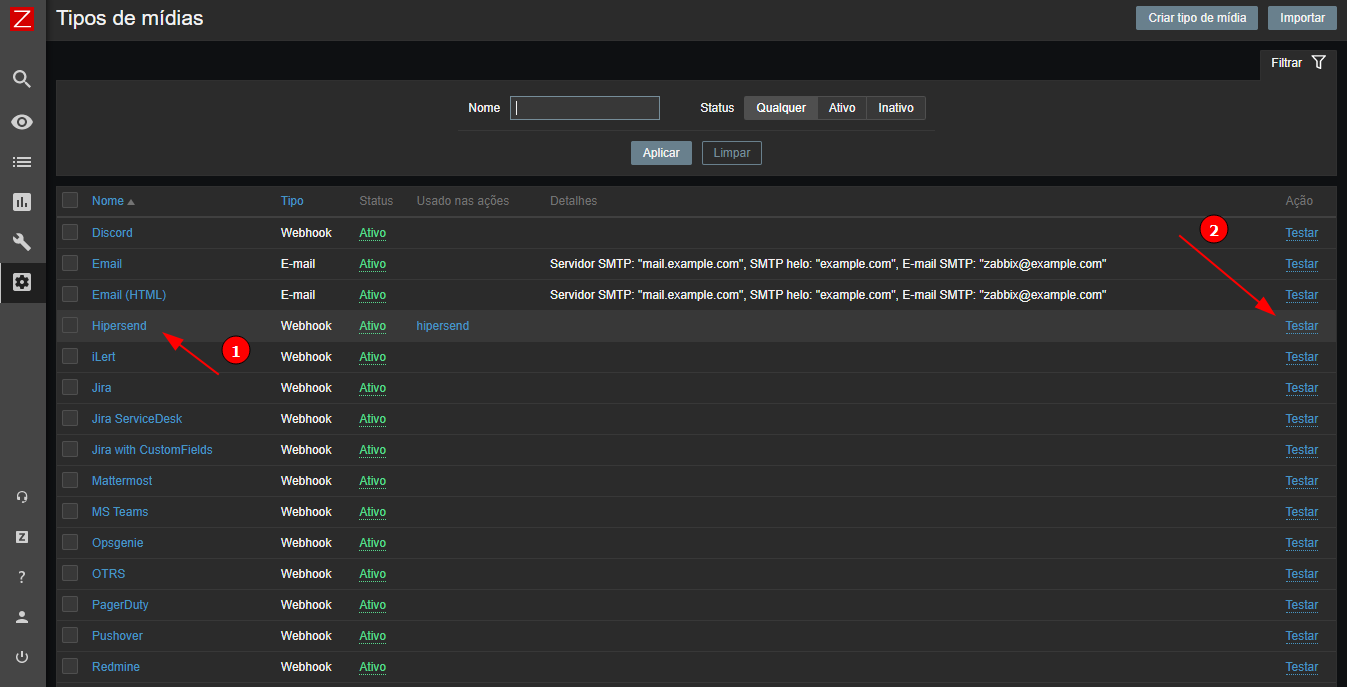This screenshot has width=1347, height=687.
Task: Click the Aplicar button
Action: pyautogui.click(x=661, y=153)
